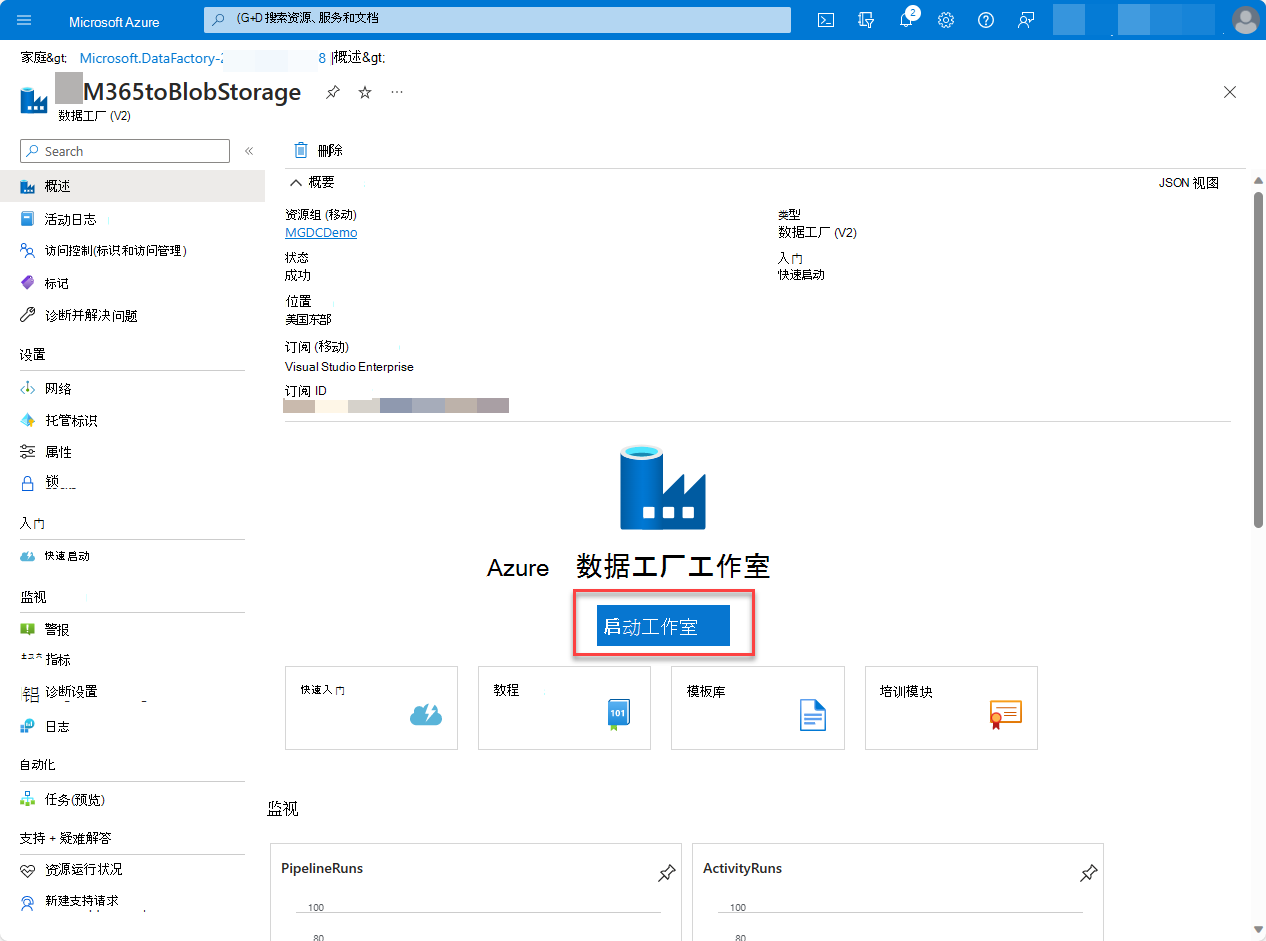Click the Search box in the left menu
Viewport: 1266px width, 941px height.
tap(125, 151)
